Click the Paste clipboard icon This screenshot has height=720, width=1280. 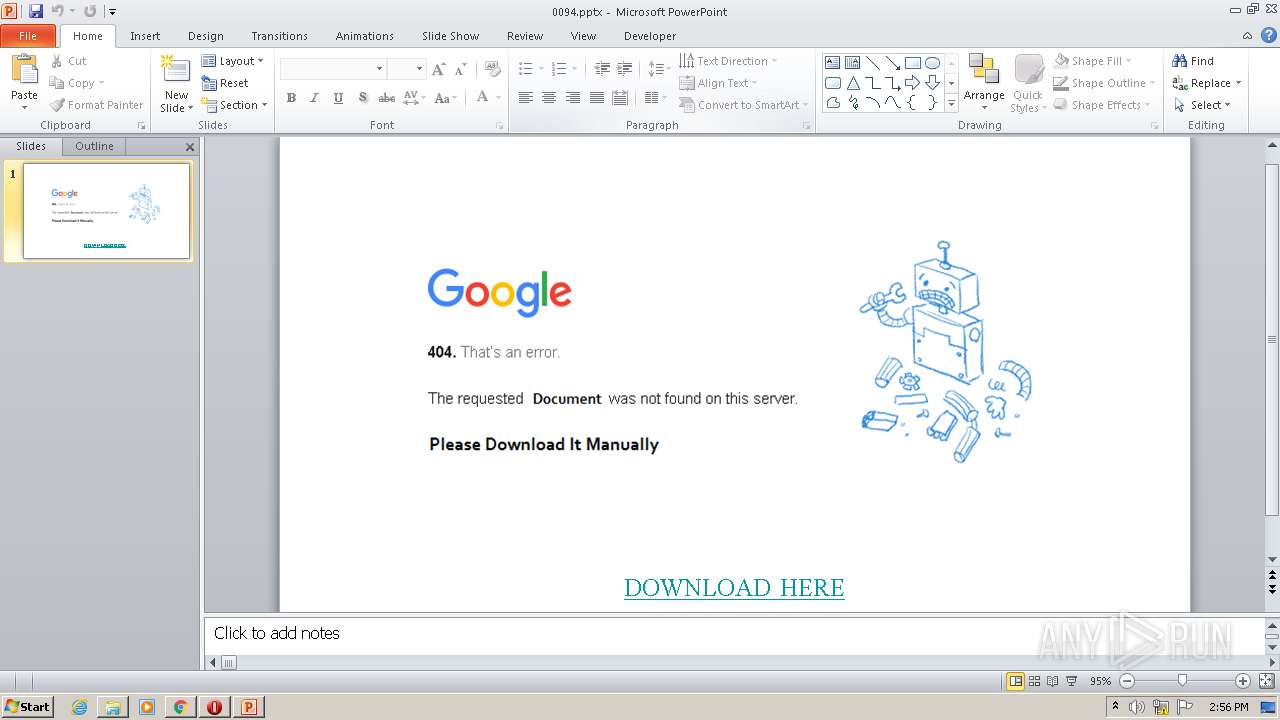pos(24,70)
